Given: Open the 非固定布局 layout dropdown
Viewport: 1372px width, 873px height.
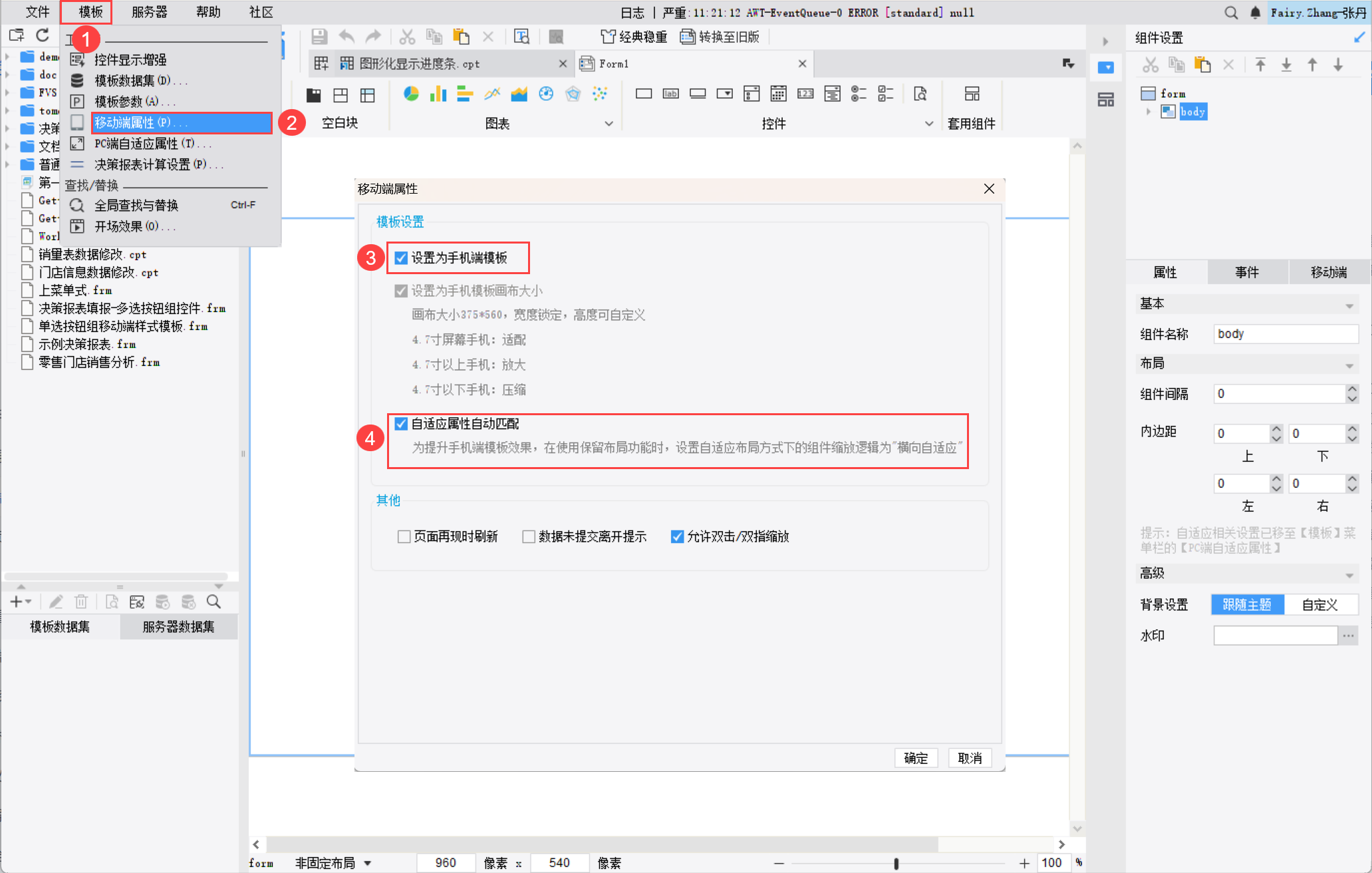Looking at the screenshot, I should [x=367, y=863].
